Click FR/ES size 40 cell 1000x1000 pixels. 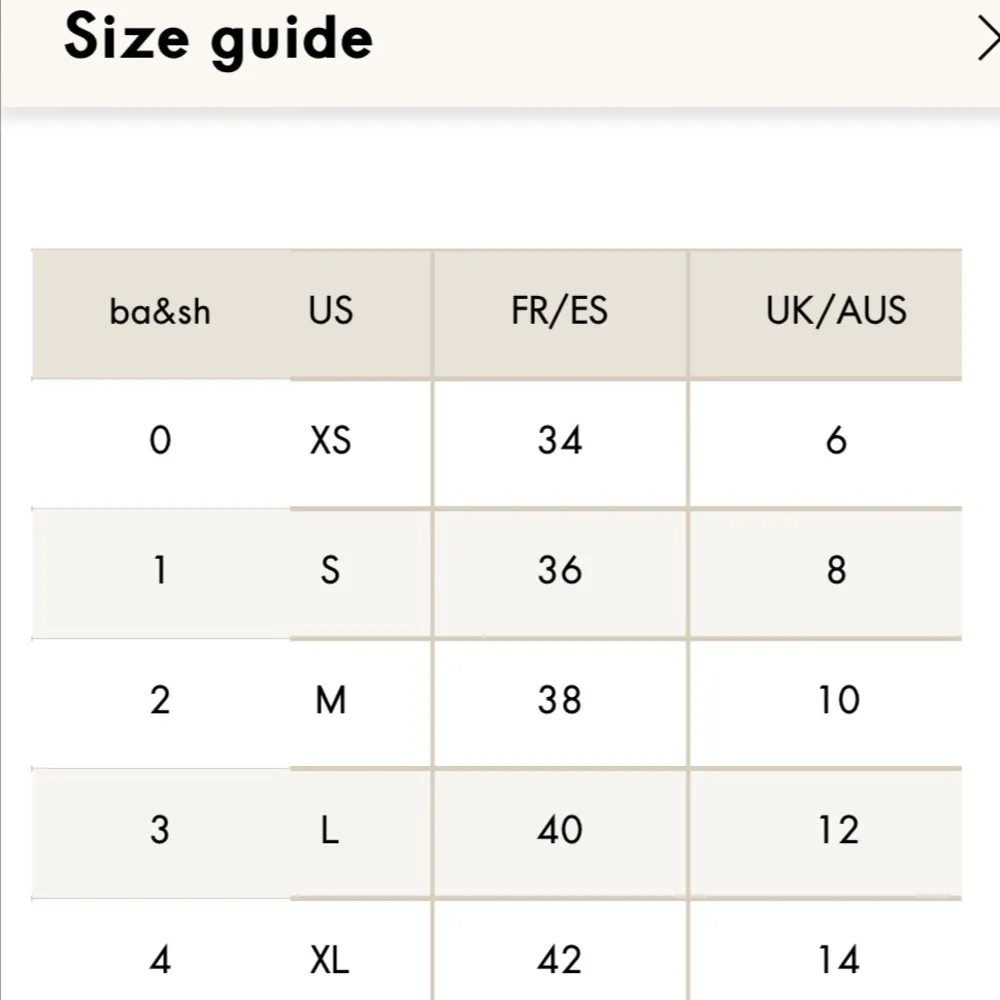click(x=559, y=831)
